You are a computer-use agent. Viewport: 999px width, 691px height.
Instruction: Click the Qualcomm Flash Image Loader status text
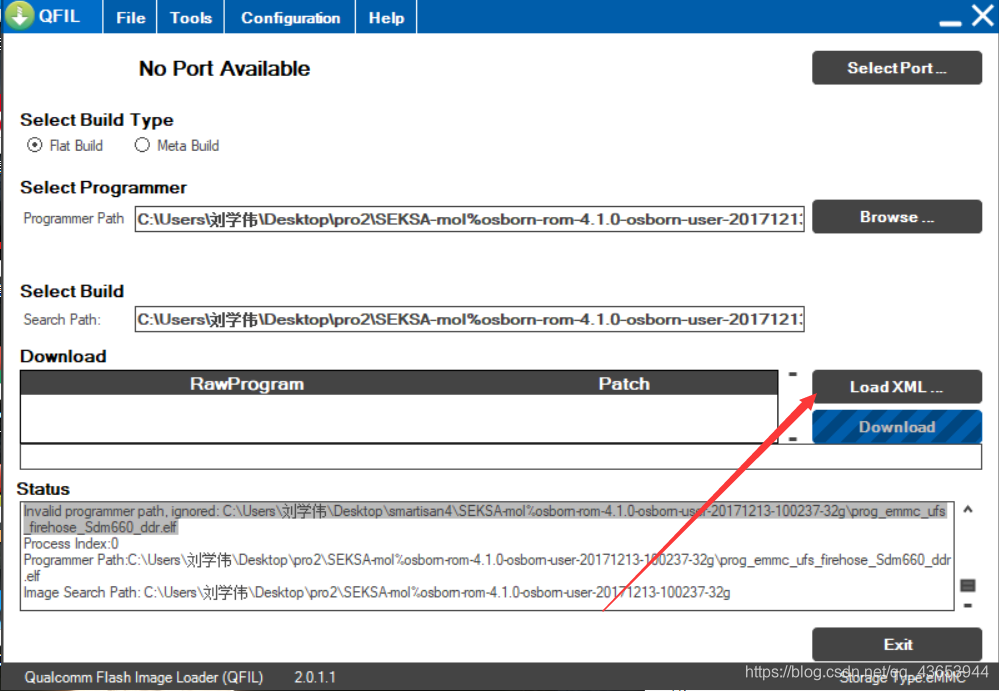coord(143,677)
